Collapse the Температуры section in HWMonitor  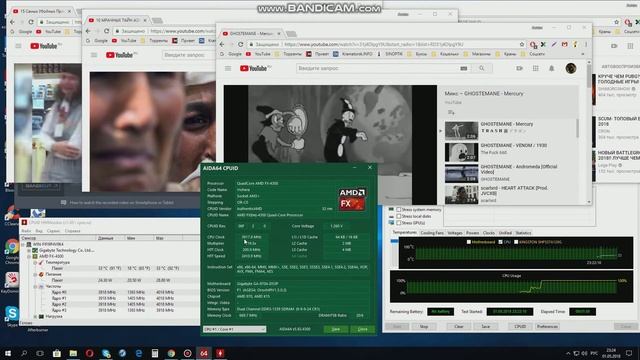point(35,262)
